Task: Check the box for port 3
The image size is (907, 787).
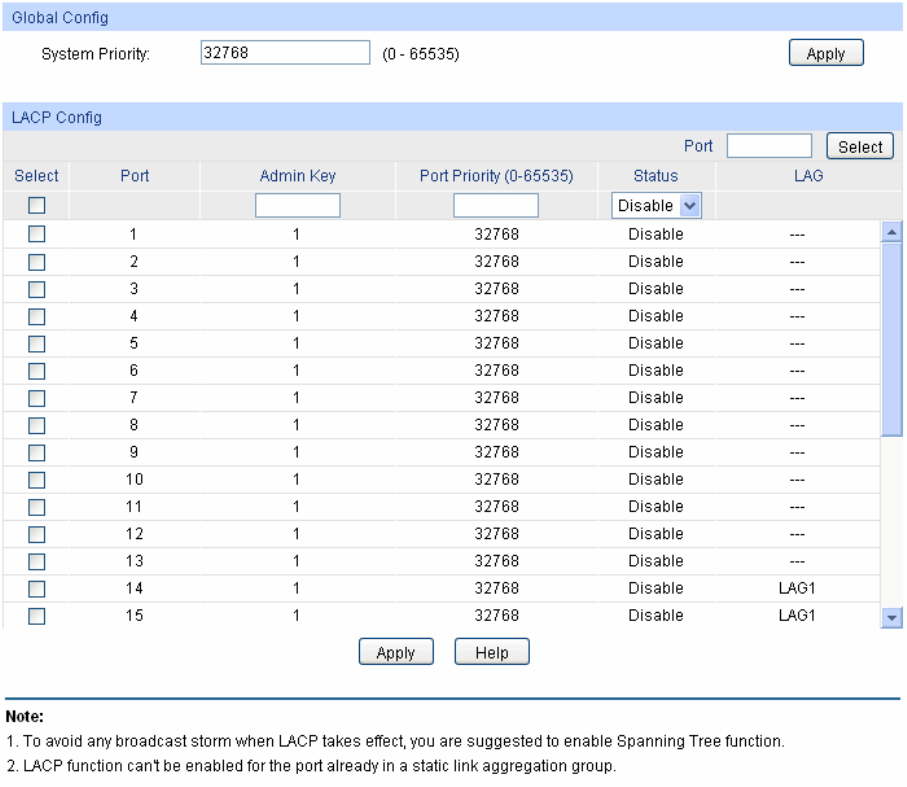Action: coord(36,289)
